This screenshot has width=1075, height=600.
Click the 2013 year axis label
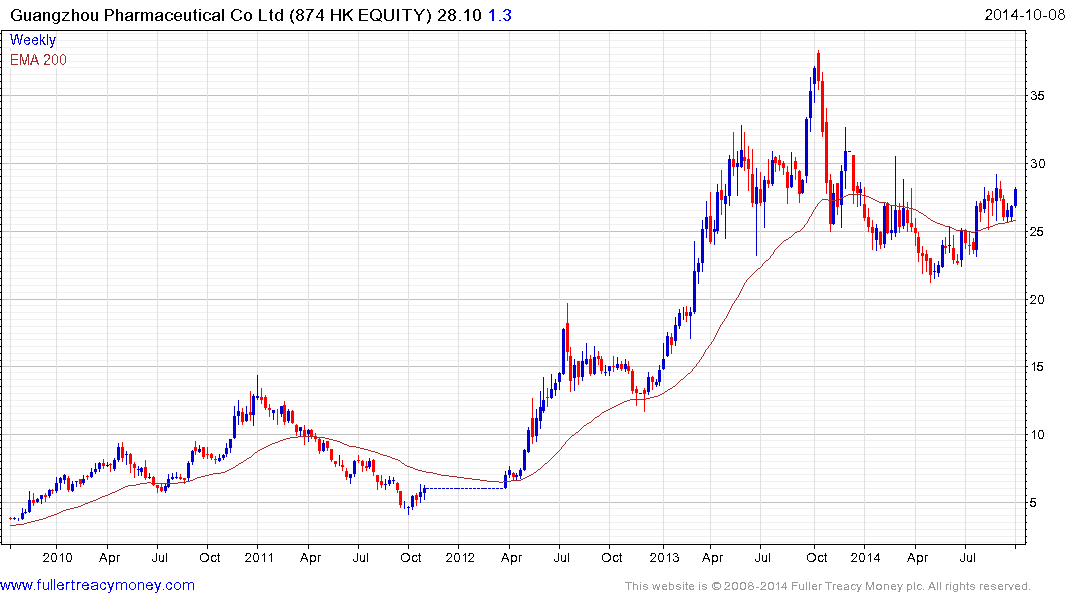(664, 557)
